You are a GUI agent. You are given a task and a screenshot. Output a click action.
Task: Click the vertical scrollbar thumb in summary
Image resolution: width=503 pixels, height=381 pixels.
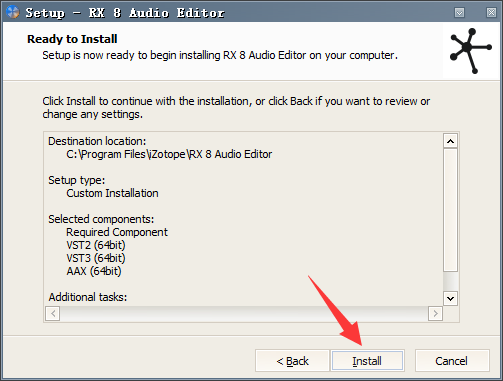tap(450, 210)
